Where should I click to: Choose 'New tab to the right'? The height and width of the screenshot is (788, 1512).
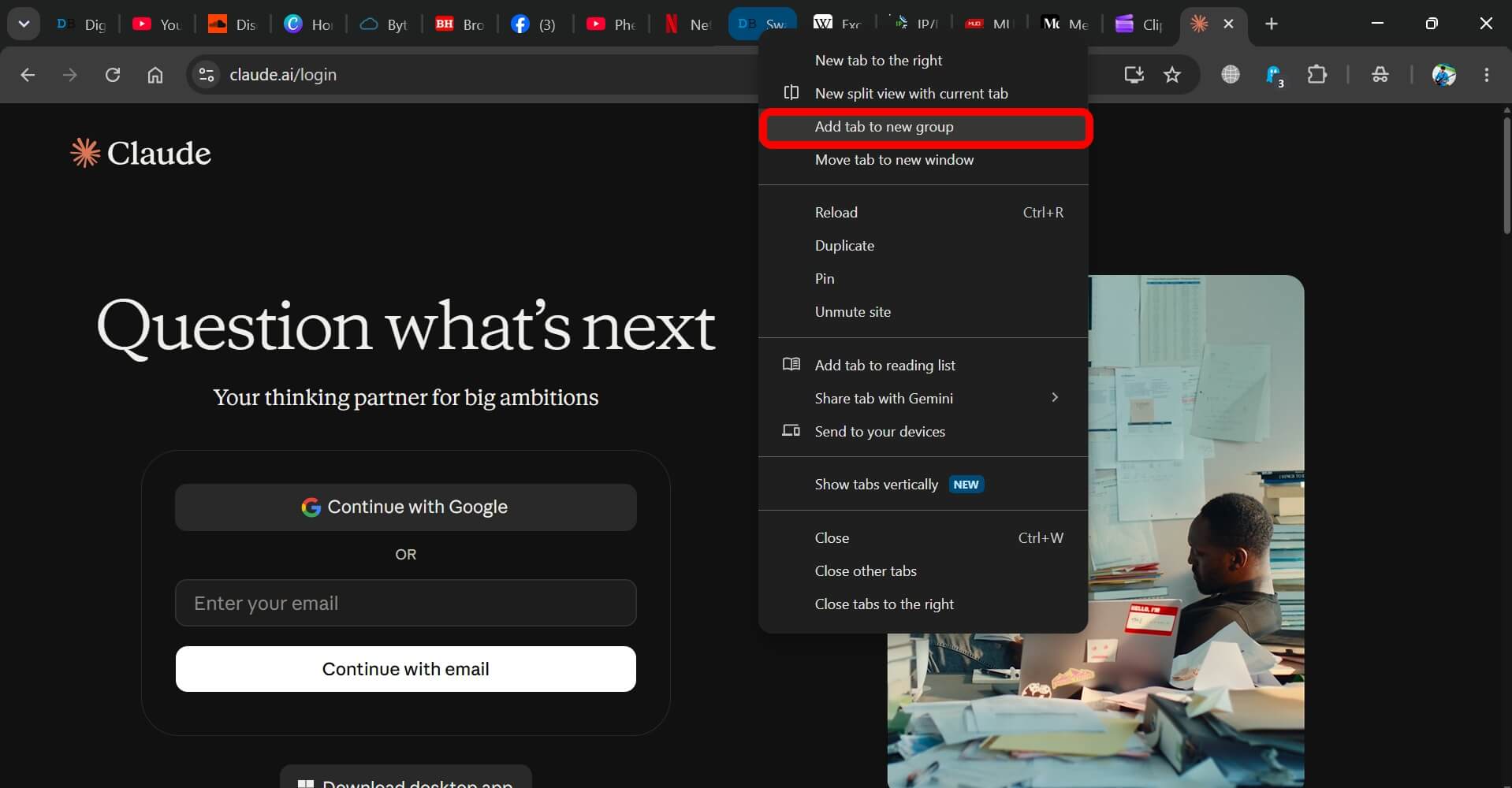pos(923,61)
